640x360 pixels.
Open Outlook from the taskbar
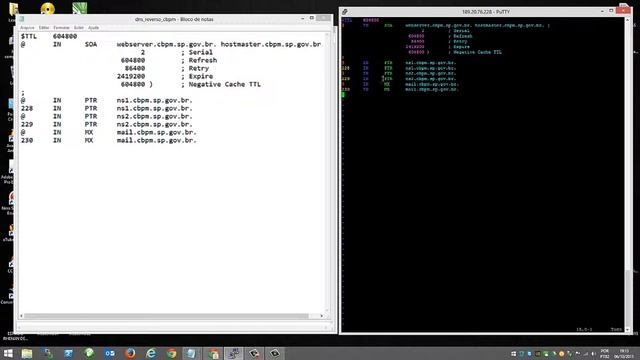(x=110, y=353)
